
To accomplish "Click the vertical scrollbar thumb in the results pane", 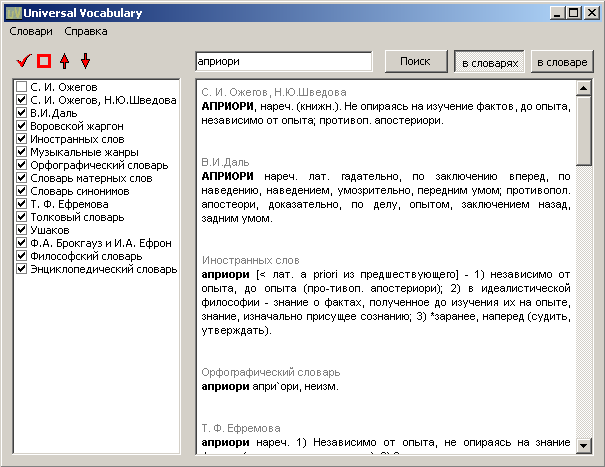I will [x=584, y=130].
